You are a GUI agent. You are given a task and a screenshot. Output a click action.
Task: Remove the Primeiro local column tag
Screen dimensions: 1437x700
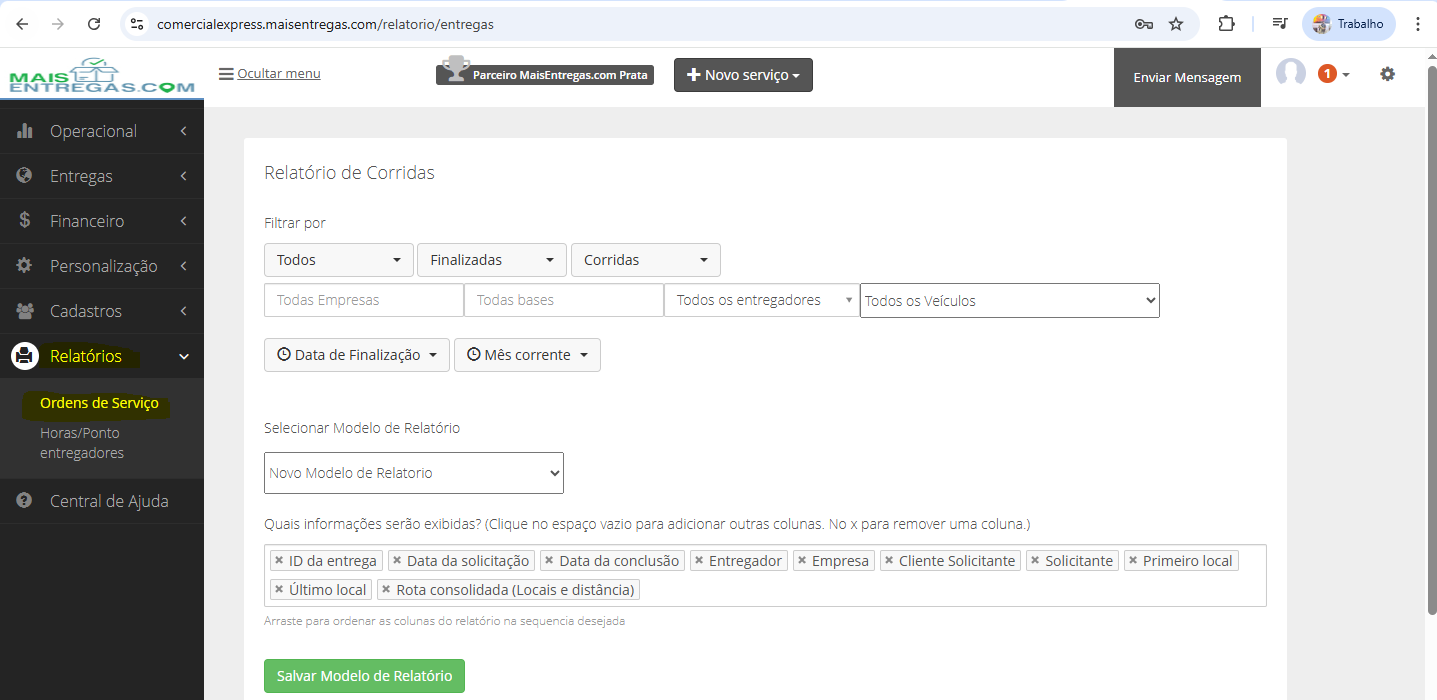click(x=1133, y=561)
